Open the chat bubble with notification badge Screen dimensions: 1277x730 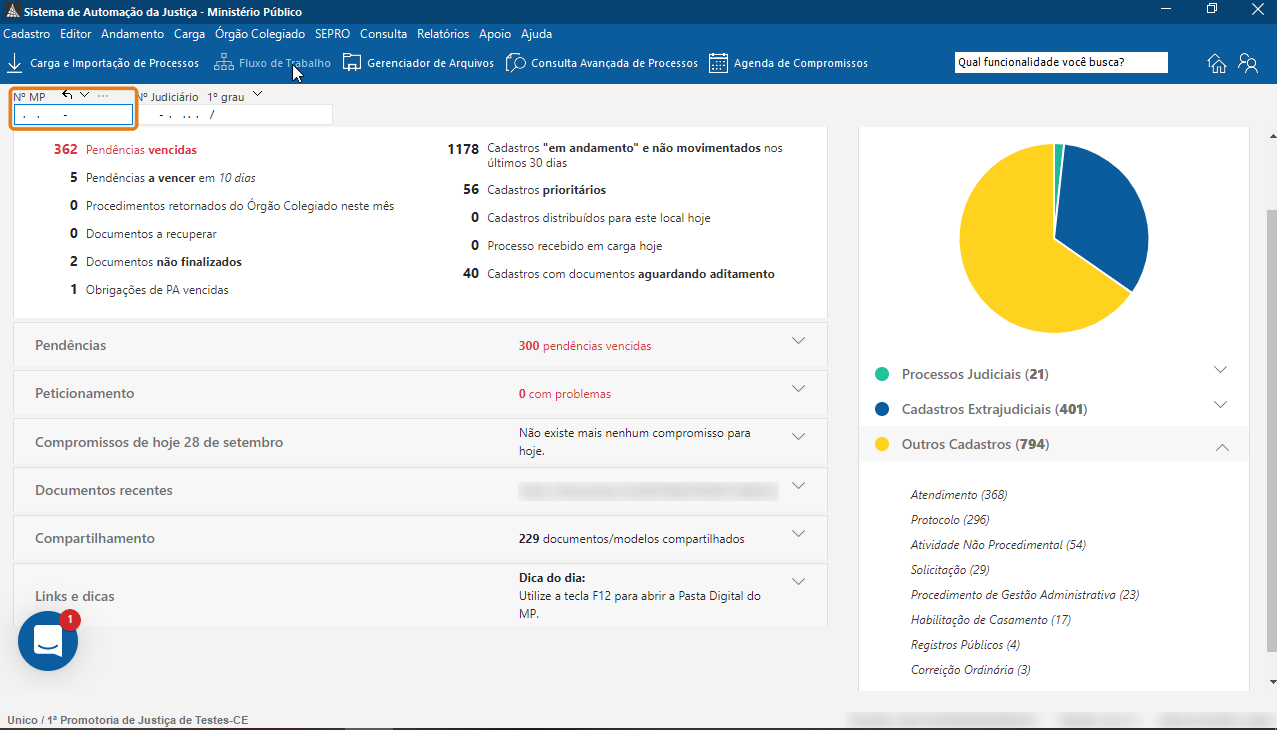click(47, 640)
